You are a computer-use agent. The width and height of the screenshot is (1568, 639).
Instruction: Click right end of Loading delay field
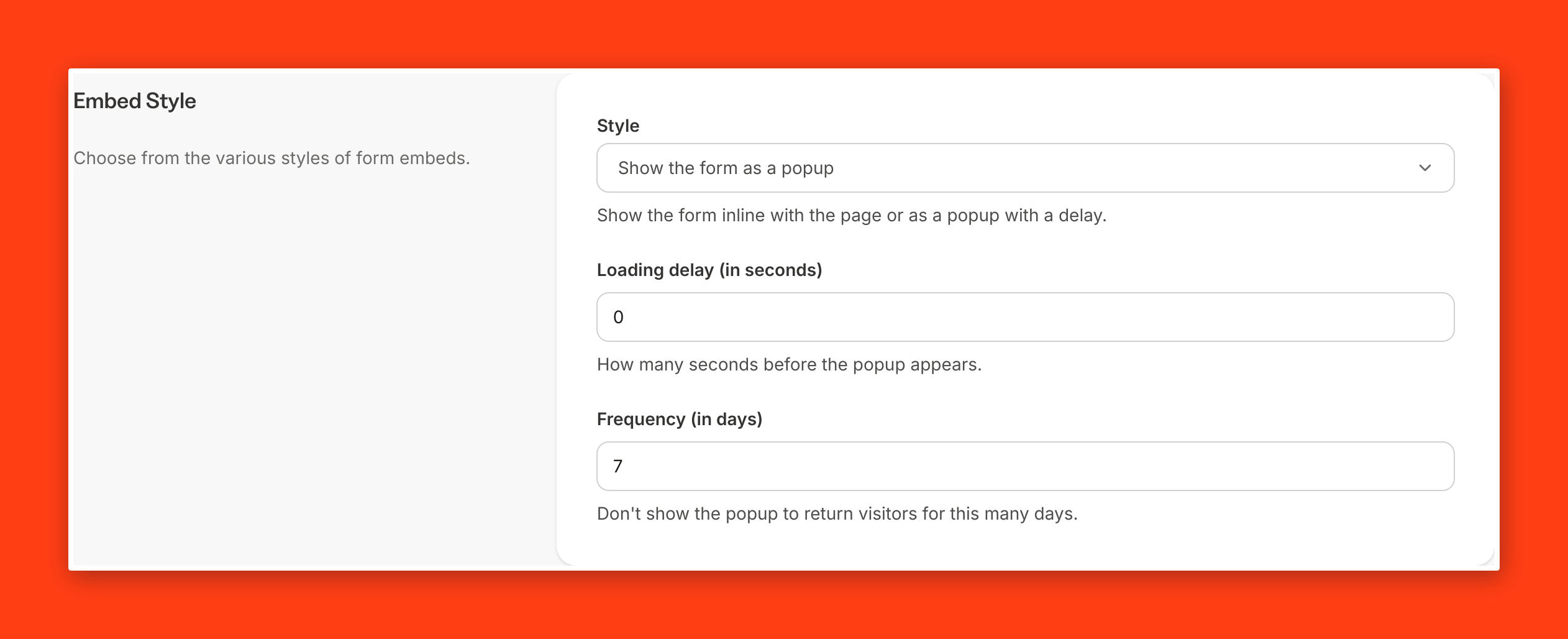click(x=1429, y=317)
